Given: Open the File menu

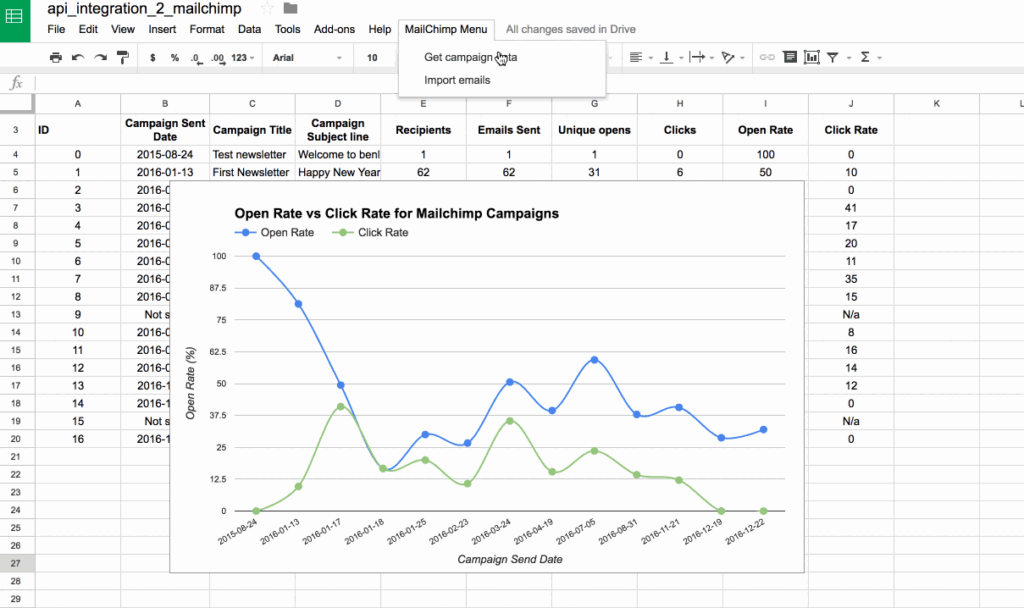Looking at the screenshot, I should pos(56,29).
